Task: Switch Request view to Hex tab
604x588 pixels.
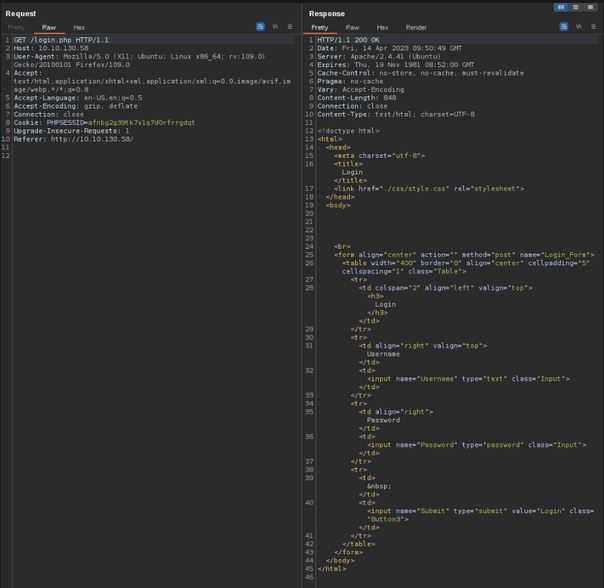Action: [x=79, y=28]
